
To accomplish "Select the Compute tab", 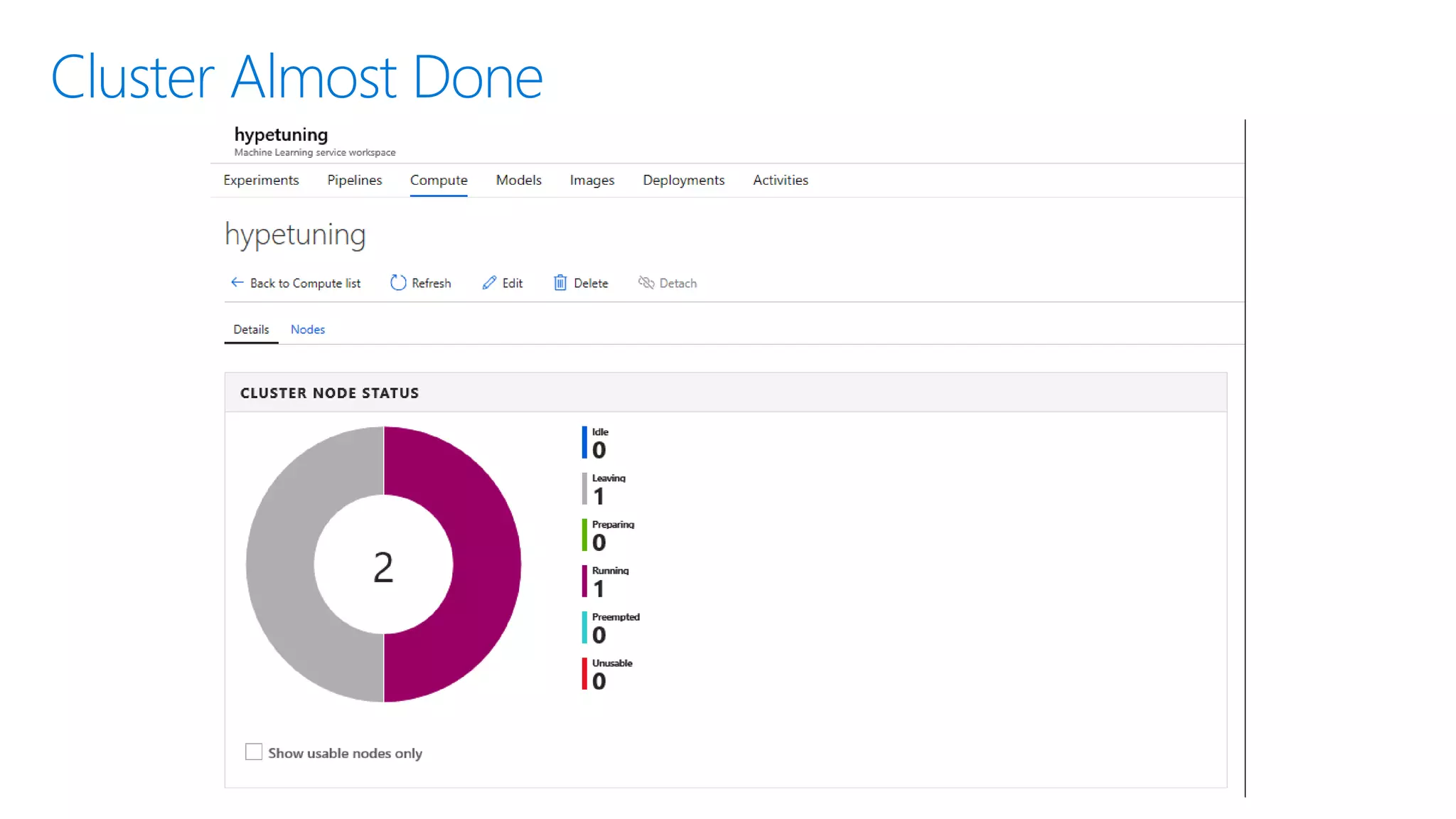I will tap(439, 181).
